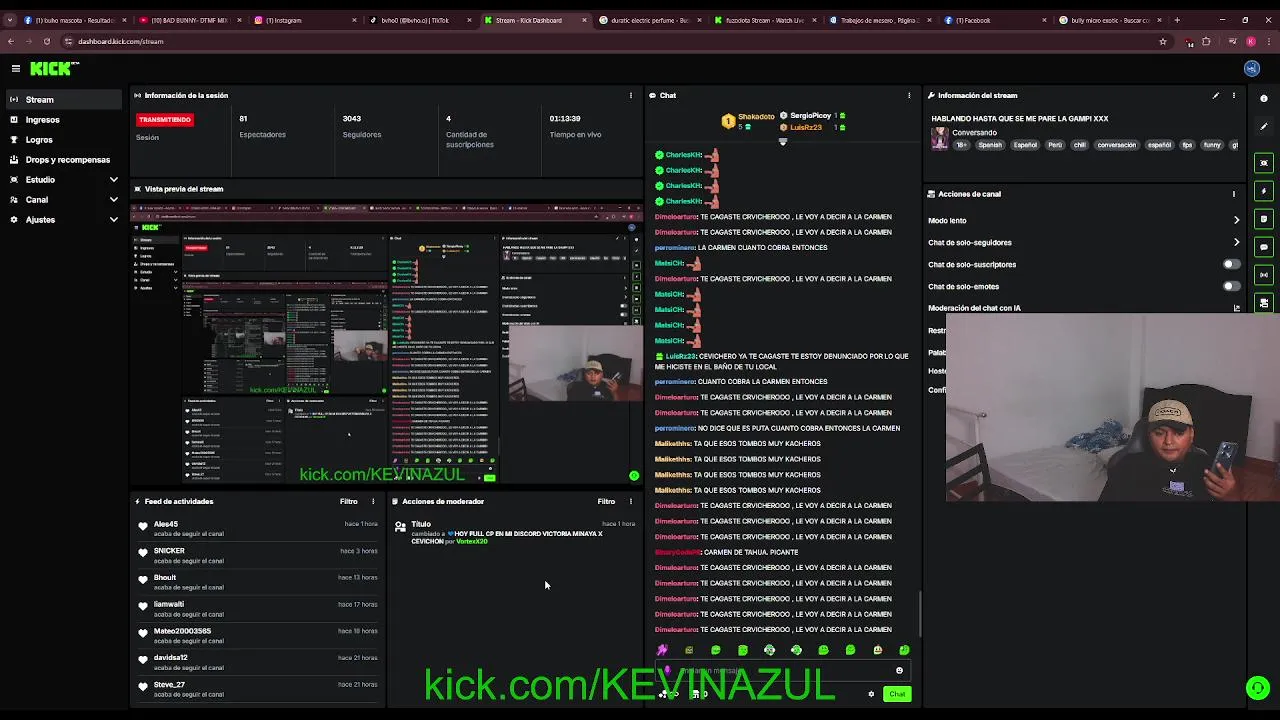Open Feed de actividades options menu
This screenshot has height=720, width=1280.
point(373,501)
